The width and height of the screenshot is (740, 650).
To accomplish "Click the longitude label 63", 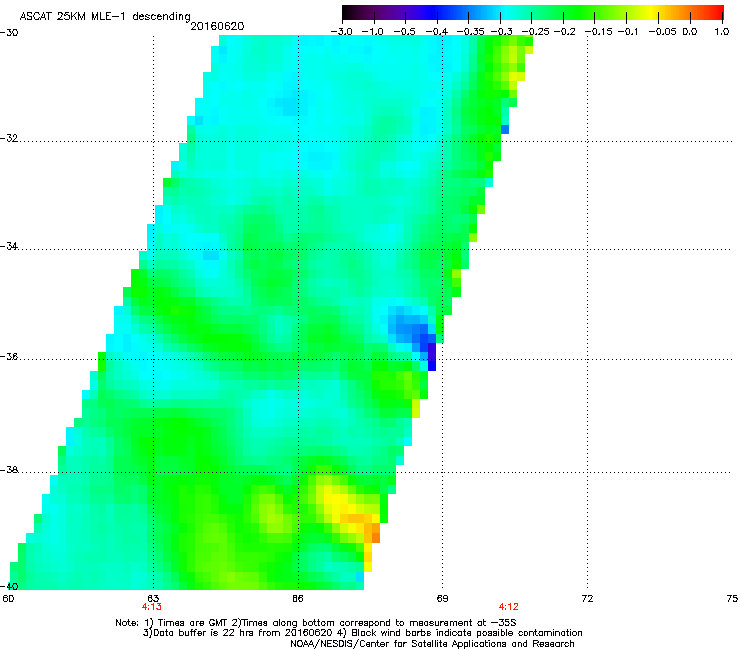I will pyautogui.click(x=153, y=599).
